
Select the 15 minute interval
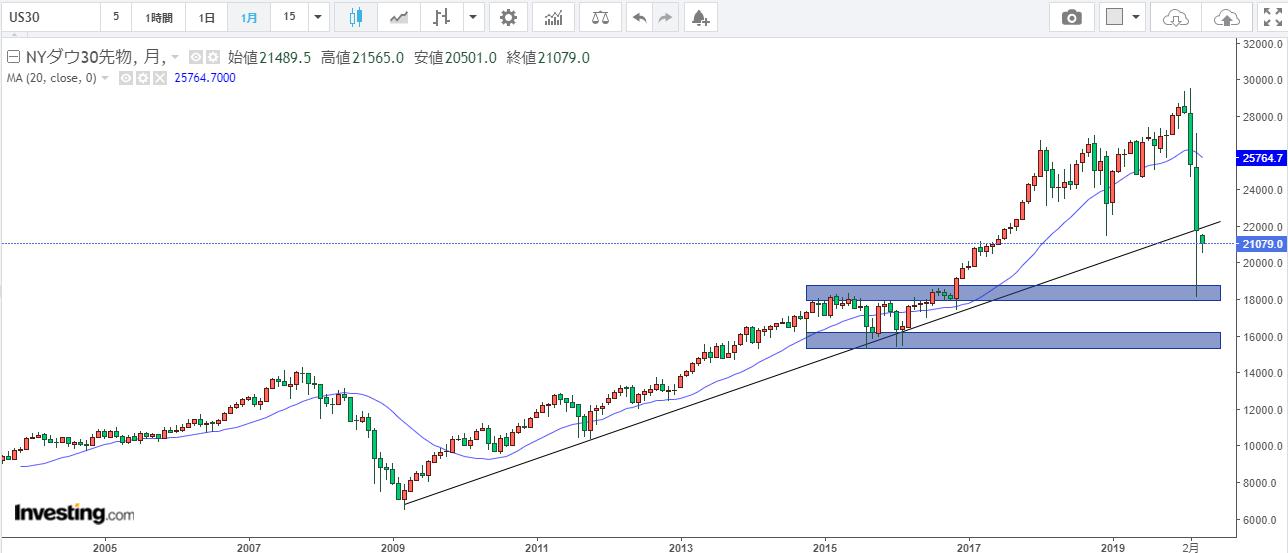[x=289, y=17]
